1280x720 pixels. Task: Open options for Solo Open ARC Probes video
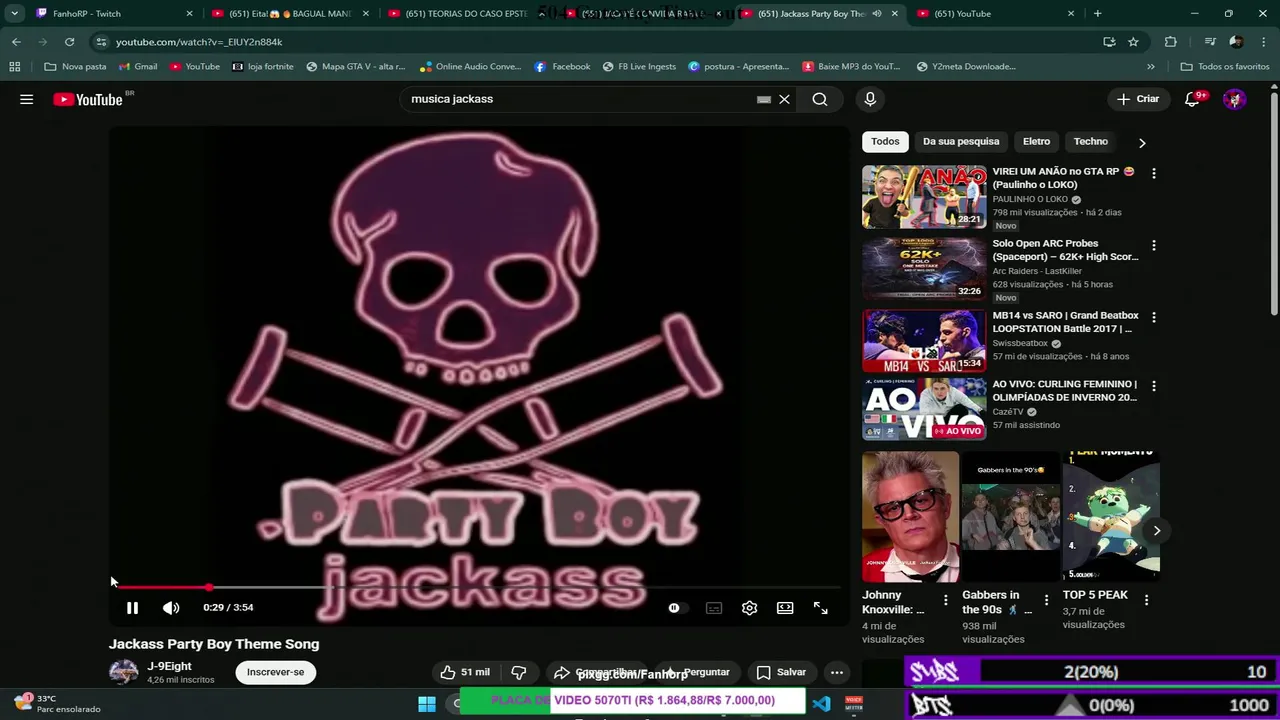coord(1153,245)
